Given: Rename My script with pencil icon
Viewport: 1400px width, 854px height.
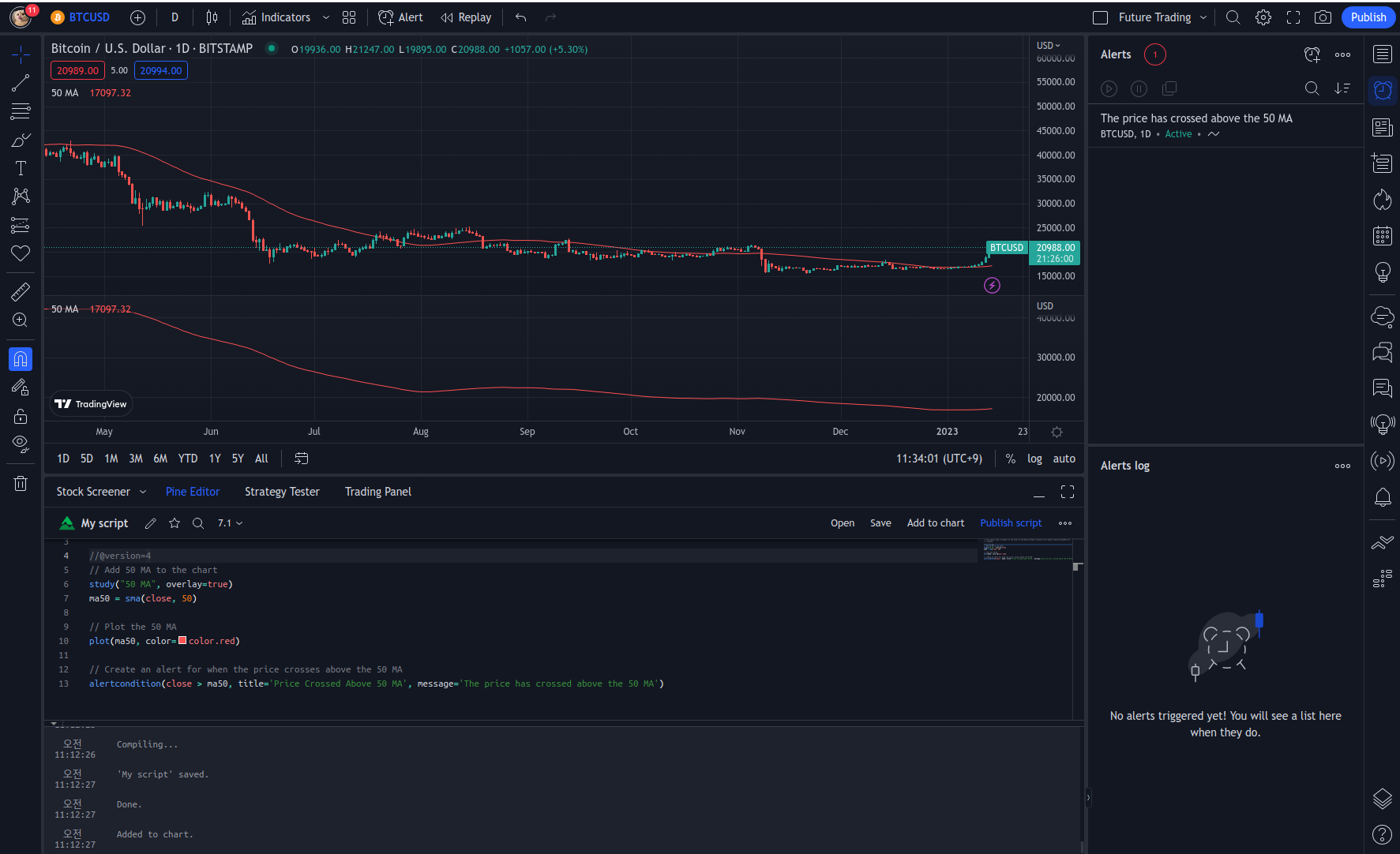Looking at the screenshot, I should [x=151, y=523].
